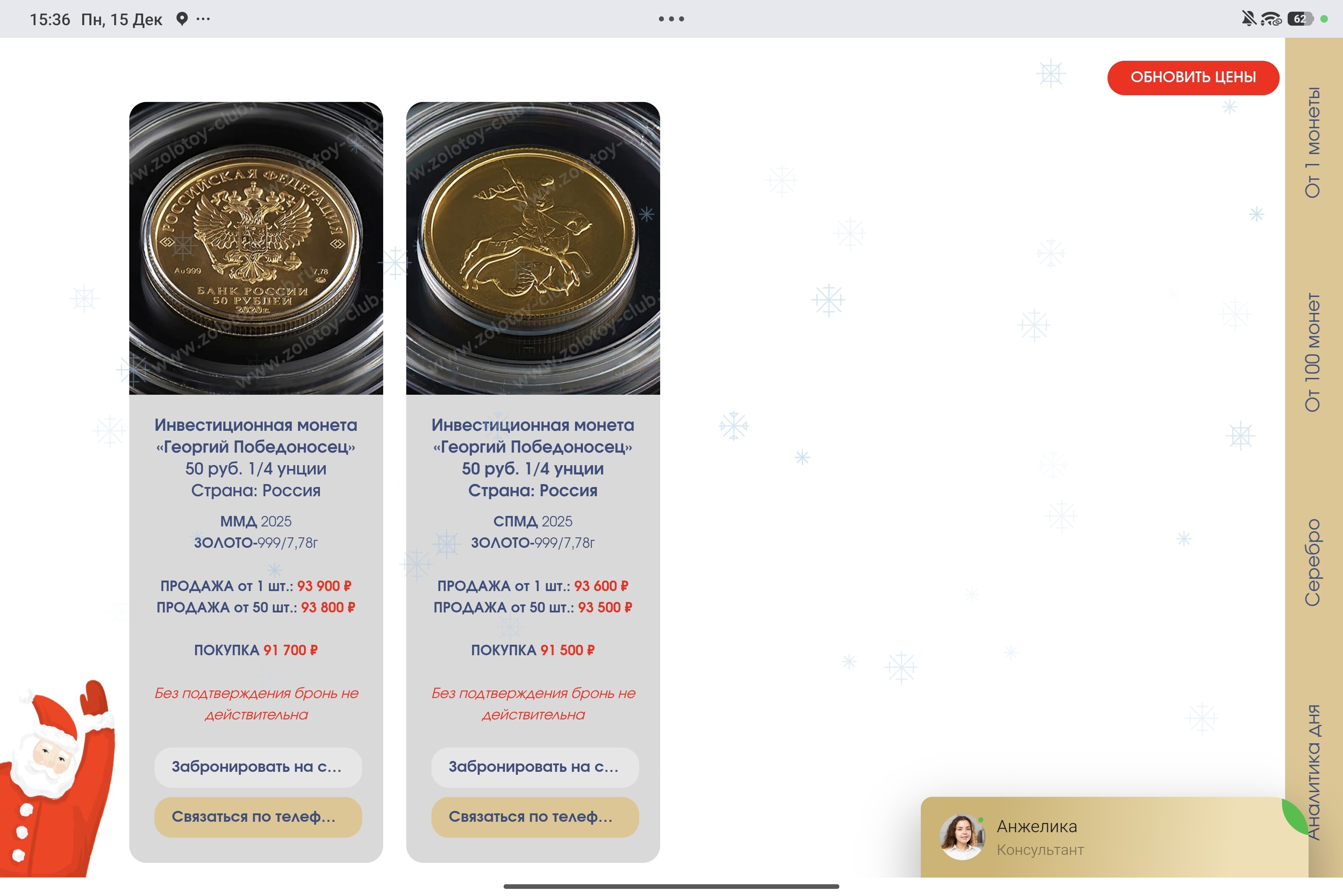
Task: Click the ММД coin's Забронировать button
Action: coord(258,767)
